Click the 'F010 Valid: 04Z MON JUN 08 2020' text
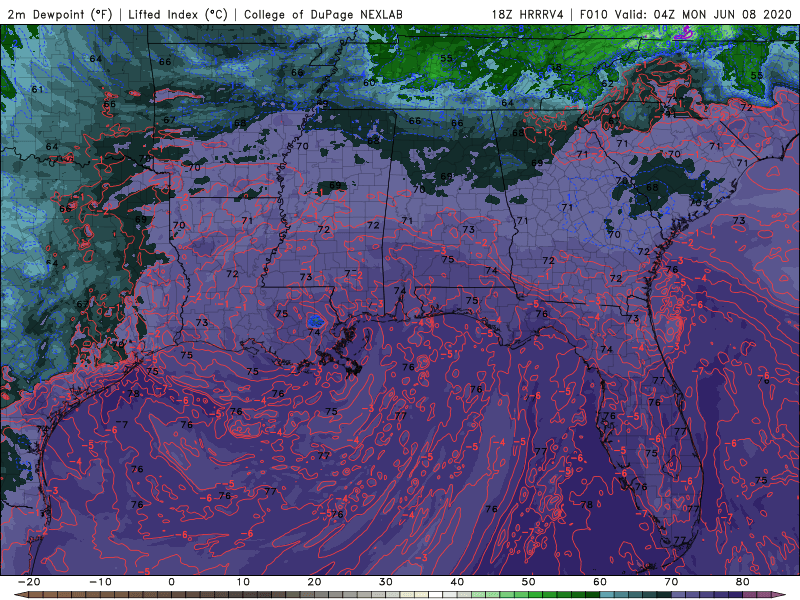 686,14
